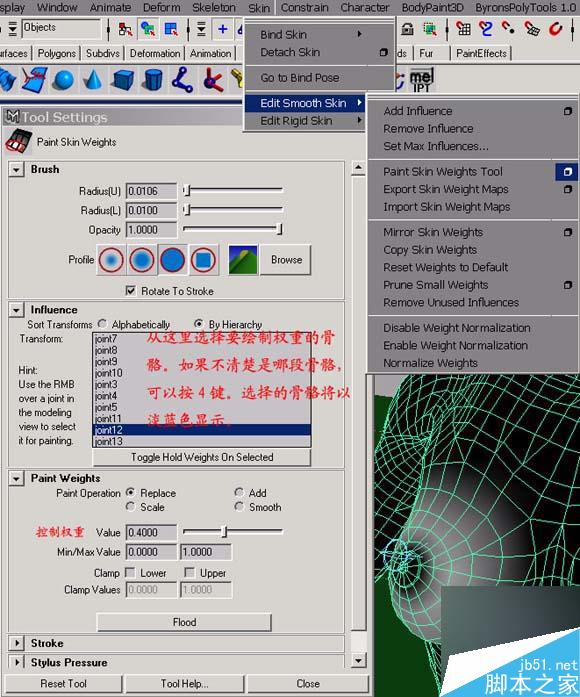Create a cube from the shelf
580x697 pixels.
(123, 80)
